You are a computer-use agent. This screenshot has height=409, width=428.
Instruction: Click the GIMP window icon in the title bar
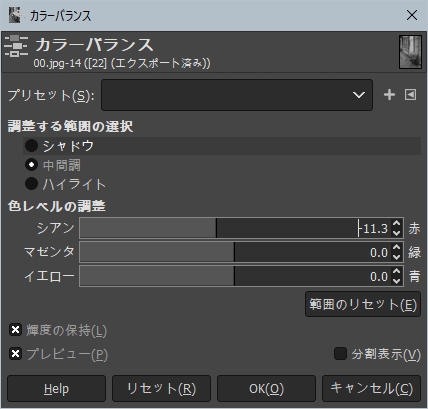pos(14,15)
